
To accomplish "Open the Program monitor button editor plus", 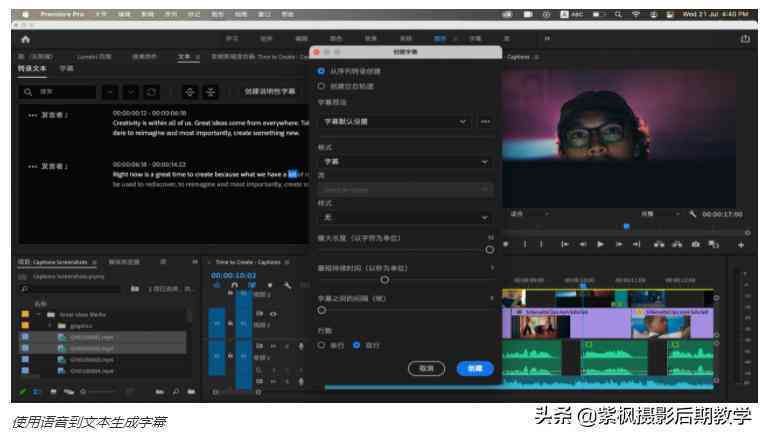I will [x=741, y=245].
